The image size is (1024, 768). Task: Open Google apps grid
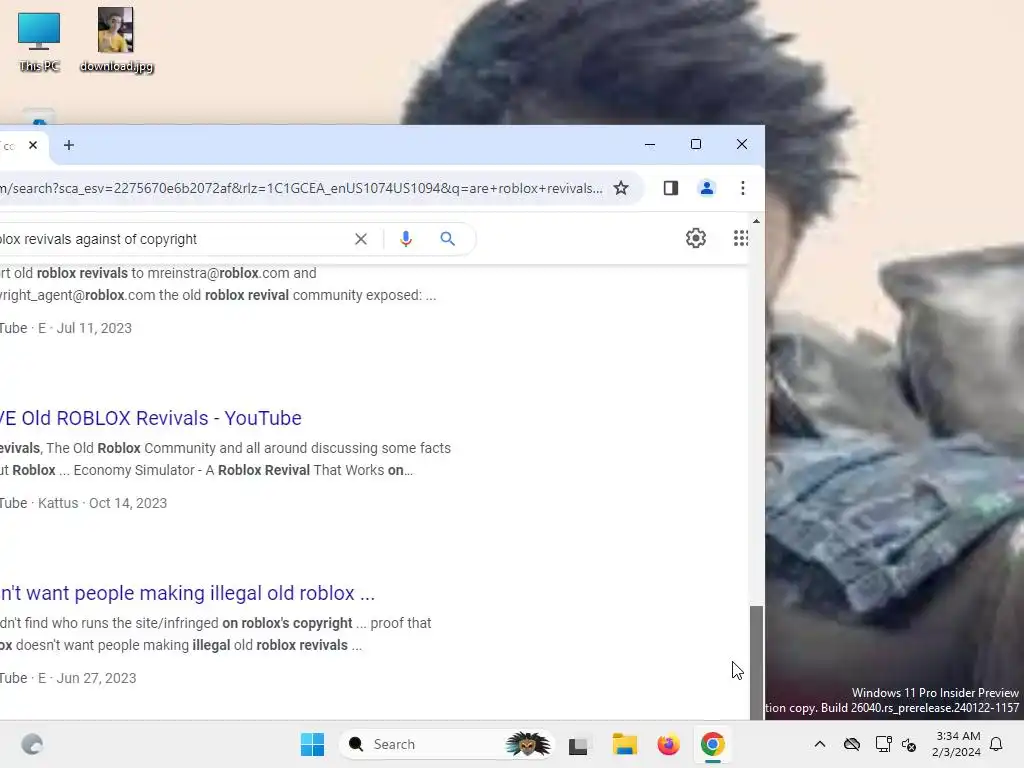tap(741, 238)
